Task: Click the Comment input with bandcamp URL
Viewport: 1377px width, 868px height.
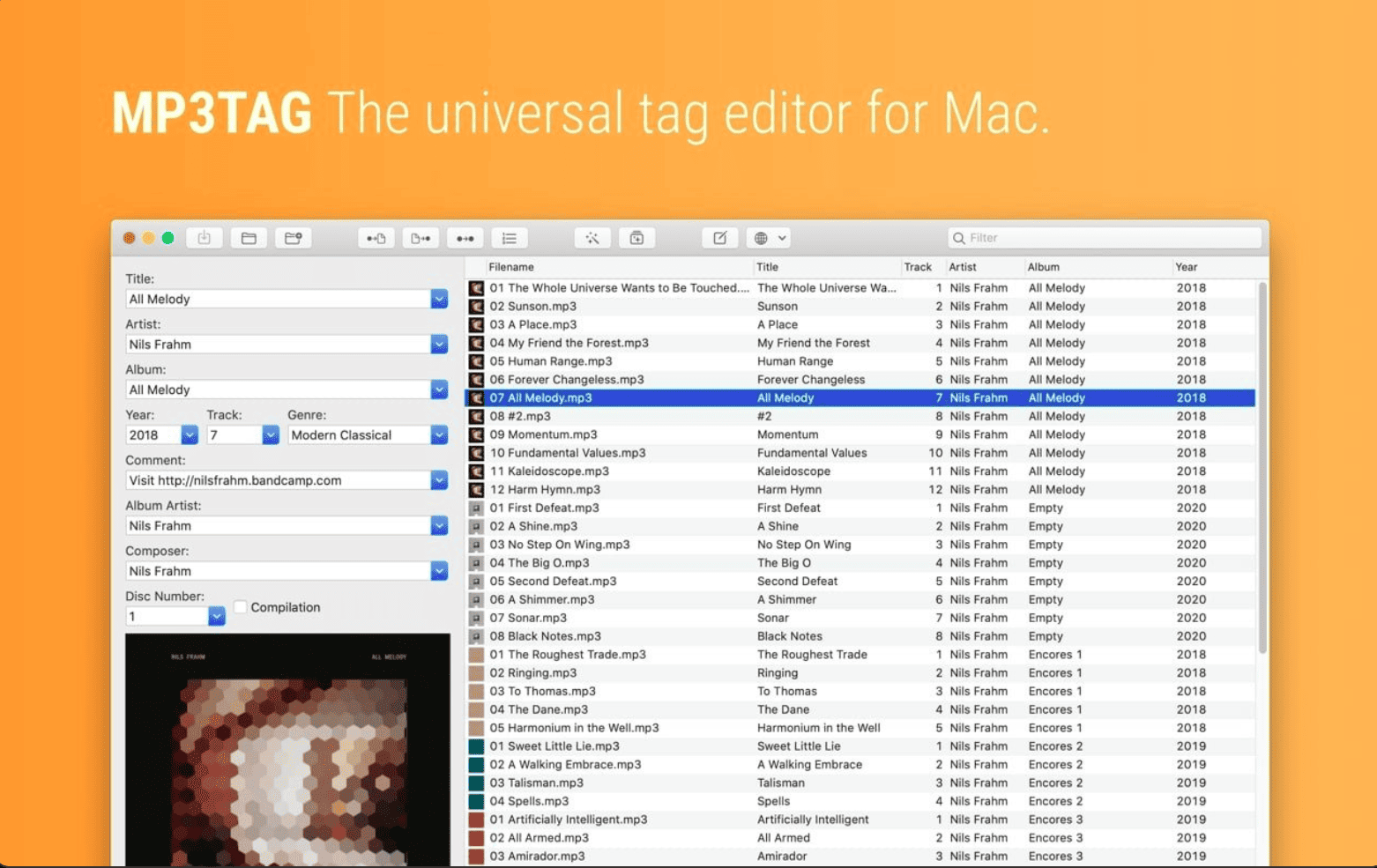Action: pos(279,480)
